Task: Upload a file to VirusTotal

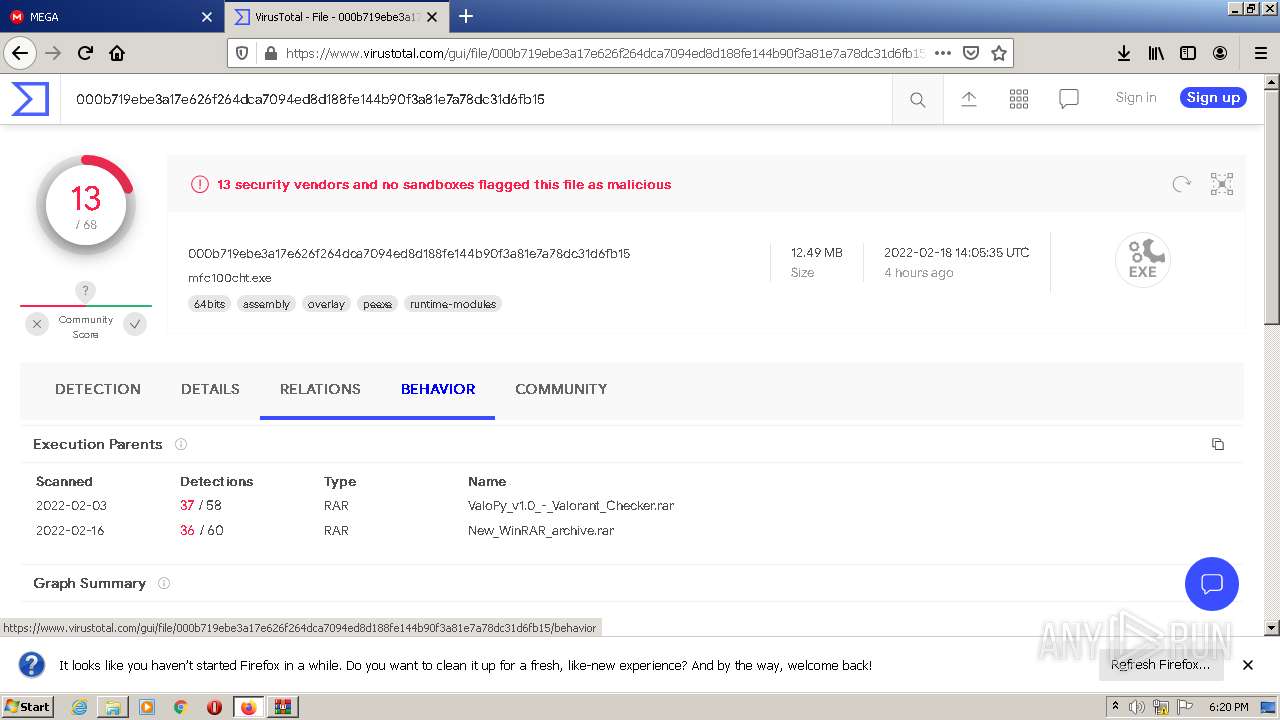Action: pyautogui.click(x=968, y=99)
